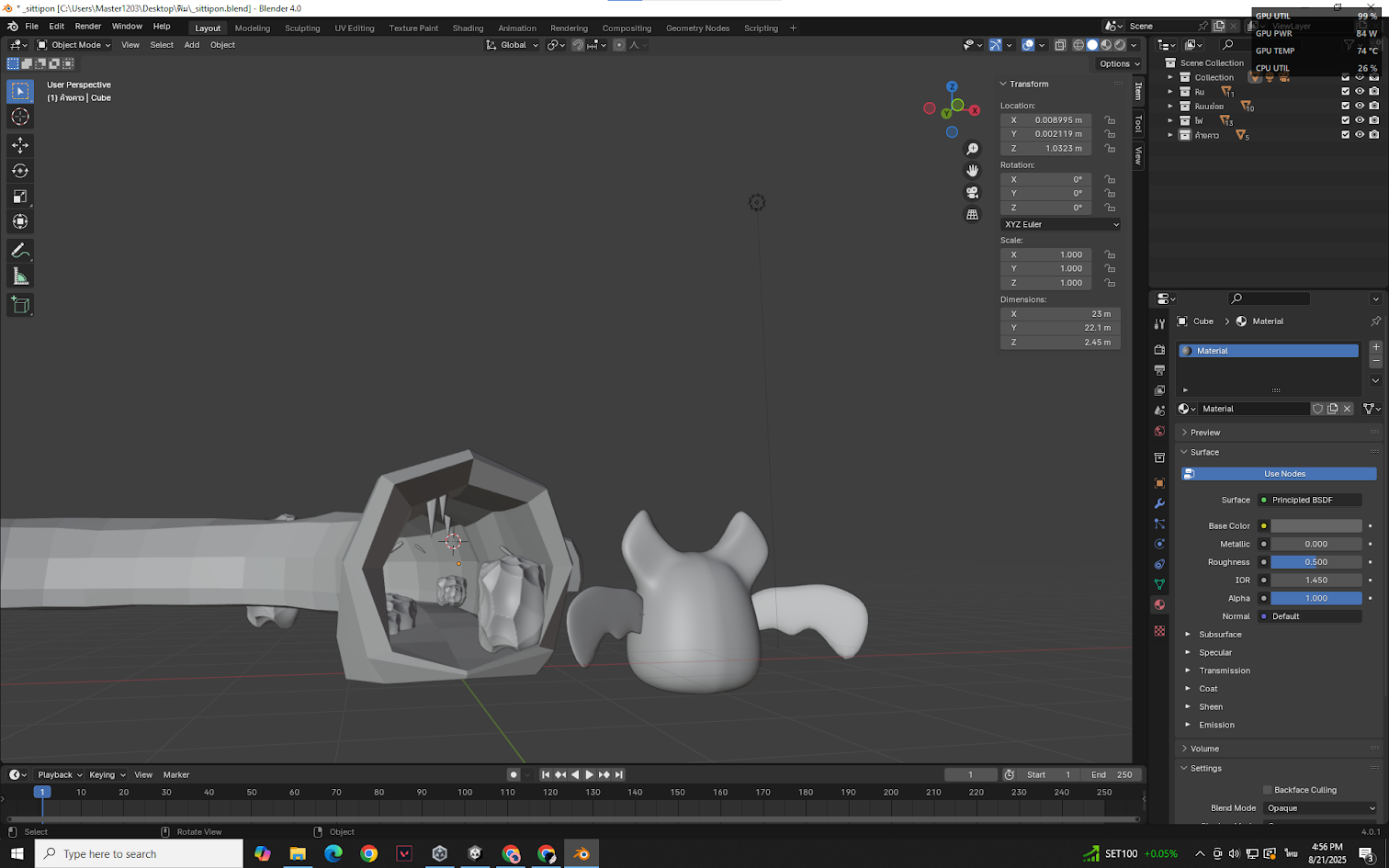Screen dimensions: 1389x868
Task: Select the Measure tool
Action: (20, 276)
